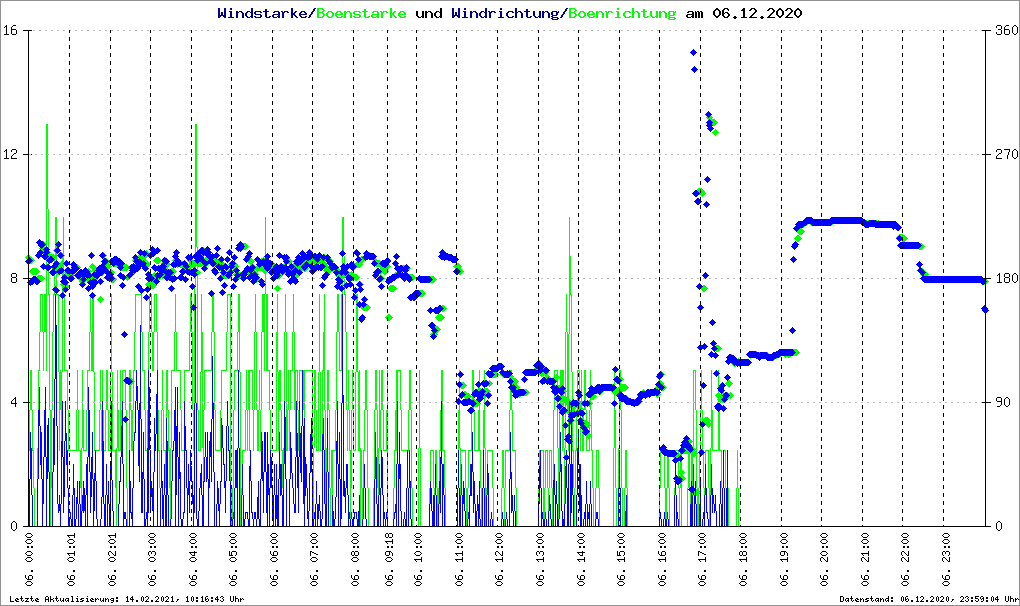The image size is (1020, 606).
Task: Click left axis value 12
Action: tap(10, 155)
